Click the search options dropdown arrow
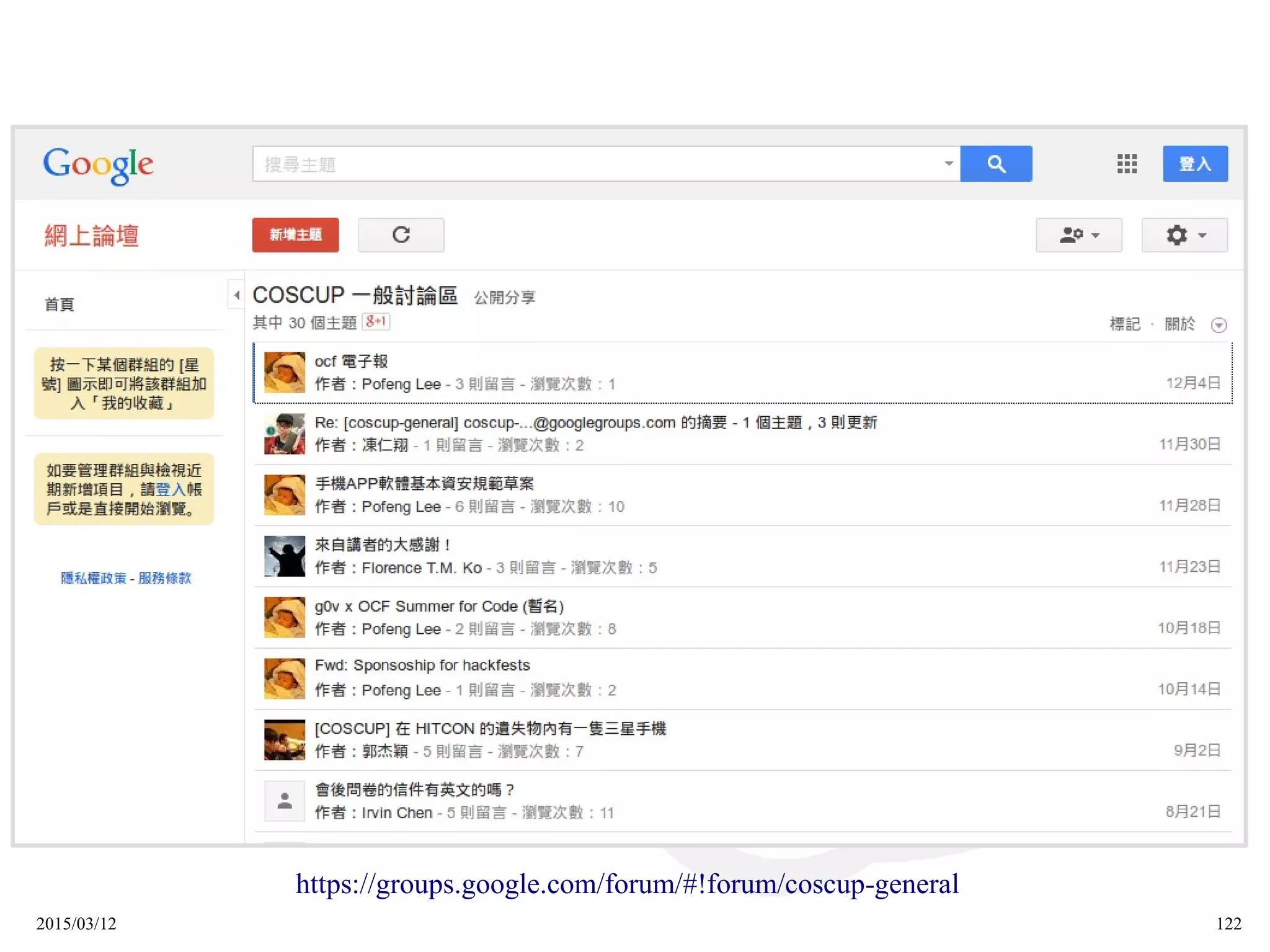Image resolution: width=1270 pixels, height=952 pixels. [949, 164]
